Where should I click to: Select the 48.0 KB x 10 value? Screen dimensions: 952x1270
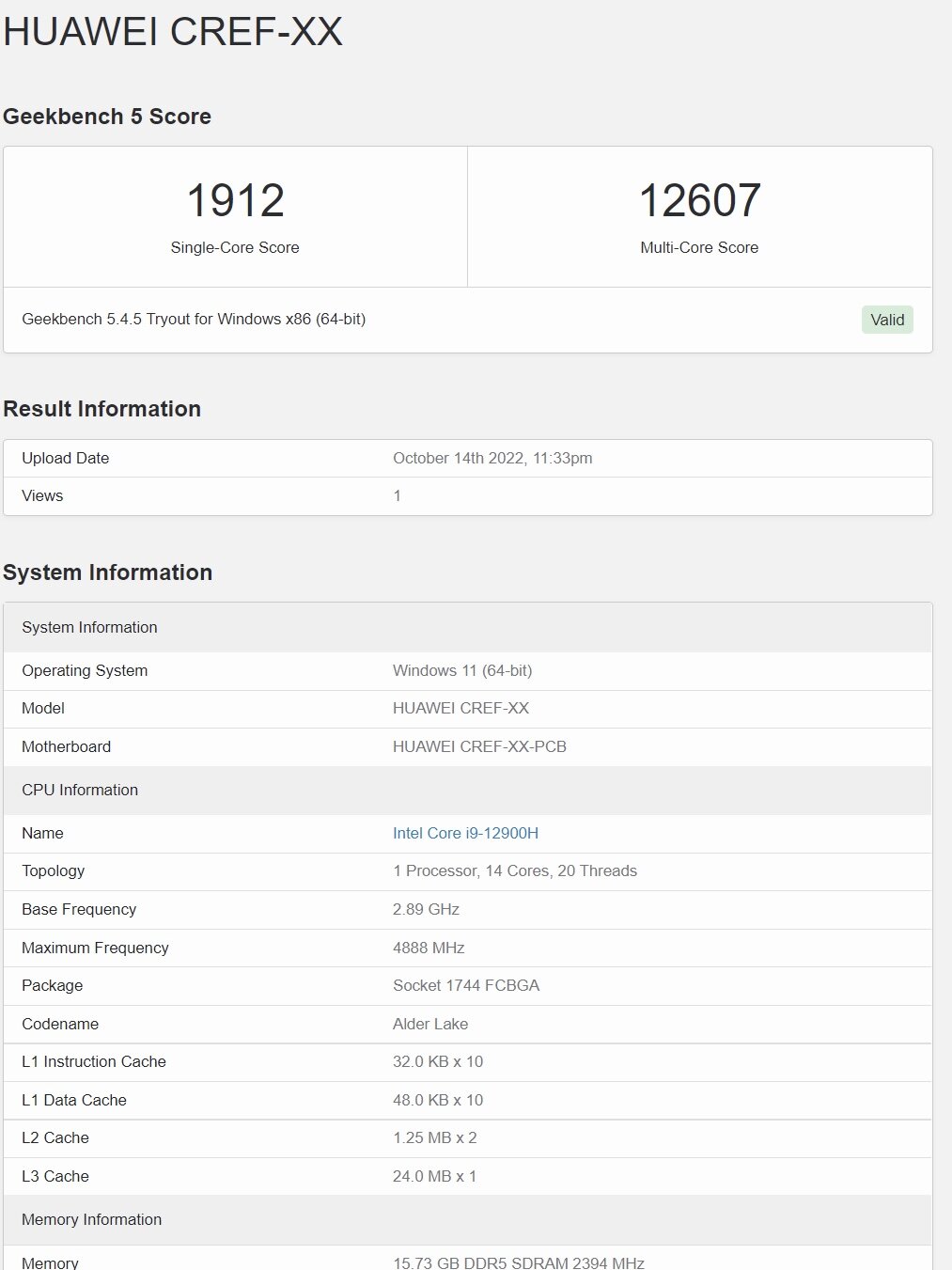click(438, 1100)
